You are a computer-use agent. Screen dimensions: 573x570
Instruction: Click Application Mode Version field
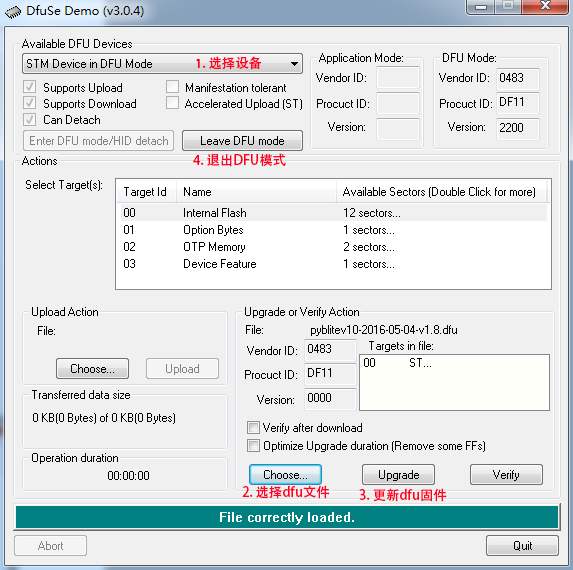[x=398, y=129]
